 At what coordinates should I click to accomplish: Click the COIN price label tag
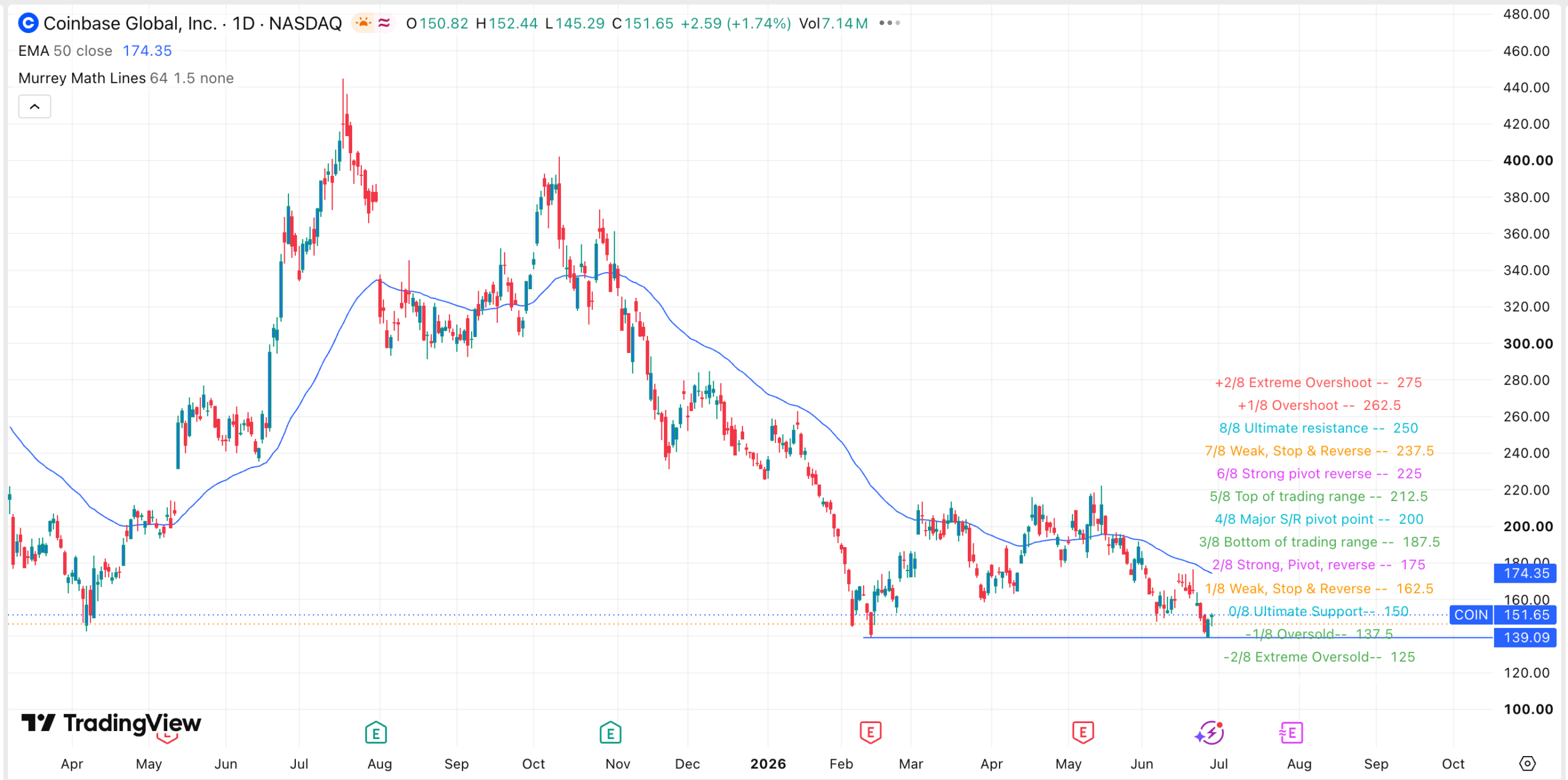click(x=1471, y=615)
